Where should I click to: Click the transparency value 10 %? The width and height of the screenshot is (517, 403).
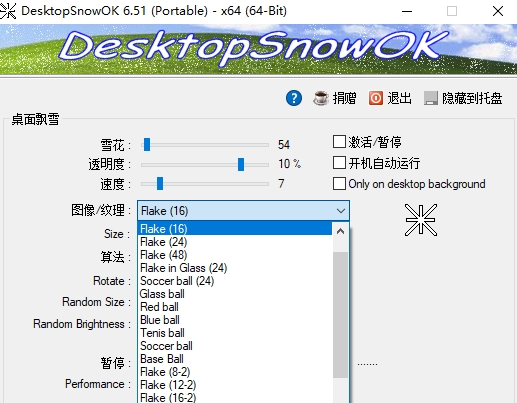(x=289, y=164)
